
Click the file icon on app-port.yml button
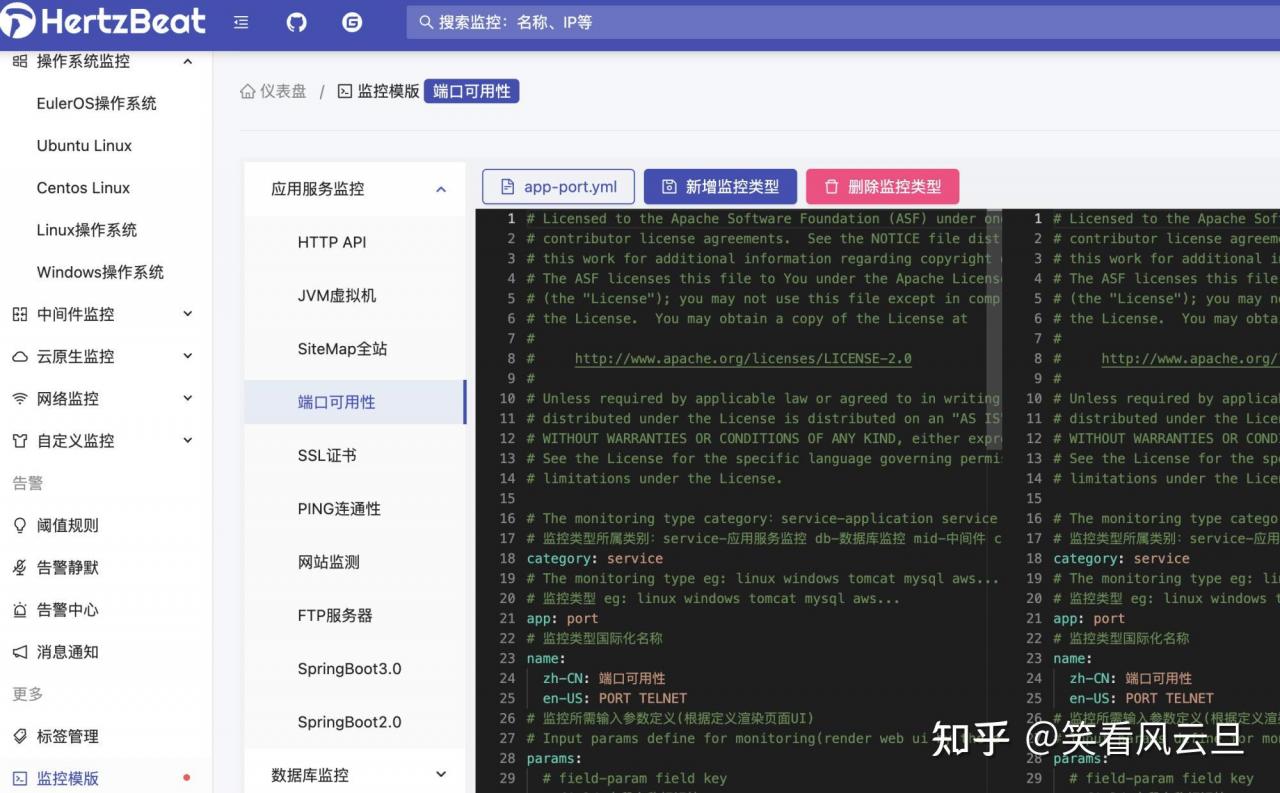508,187
